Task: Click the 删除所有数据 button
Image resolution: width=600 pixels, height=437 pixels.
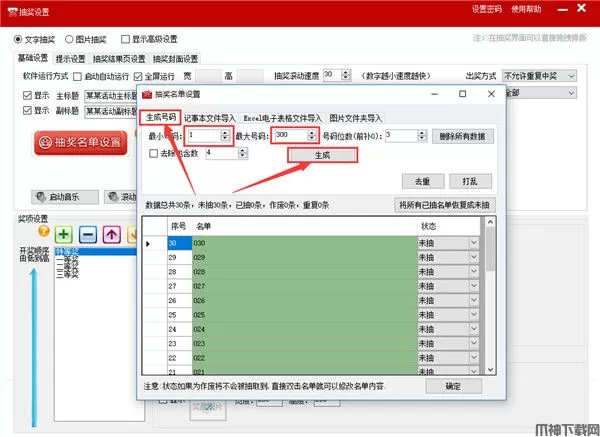Action: pos(463,136)
